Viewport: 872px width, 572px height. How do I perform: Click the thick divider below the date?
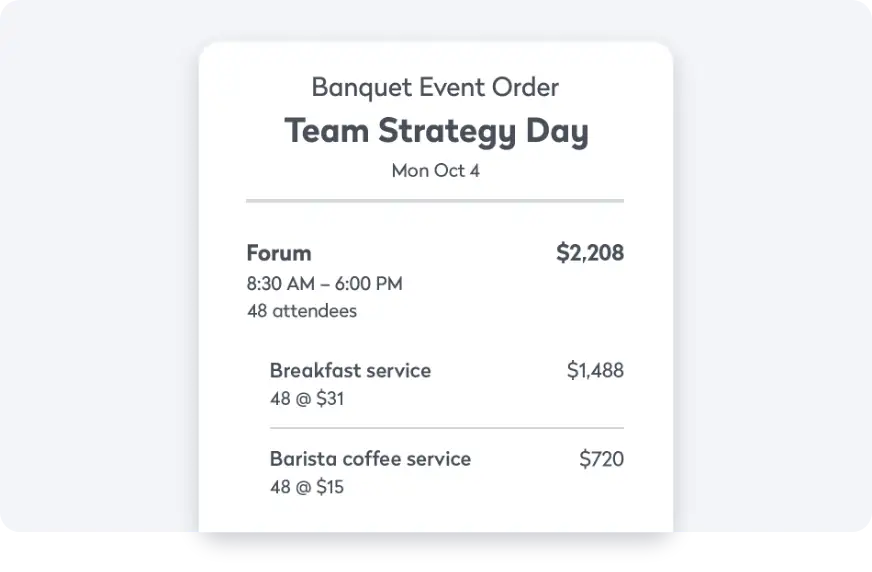[x=435, y=201]
